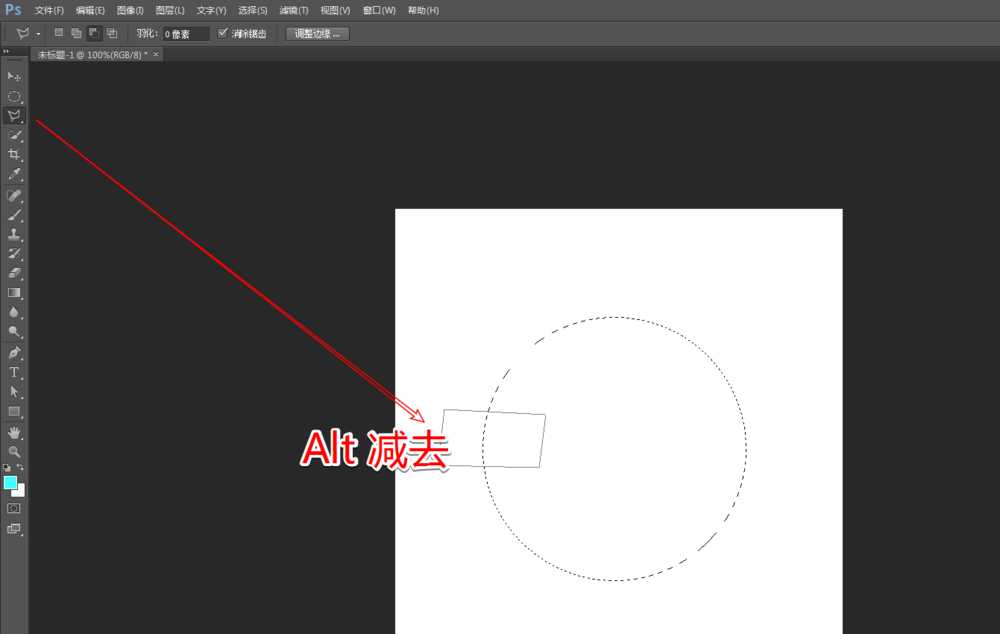Select the Eyedropper tool
The image size is (1000, 634).
pos(14,175)
